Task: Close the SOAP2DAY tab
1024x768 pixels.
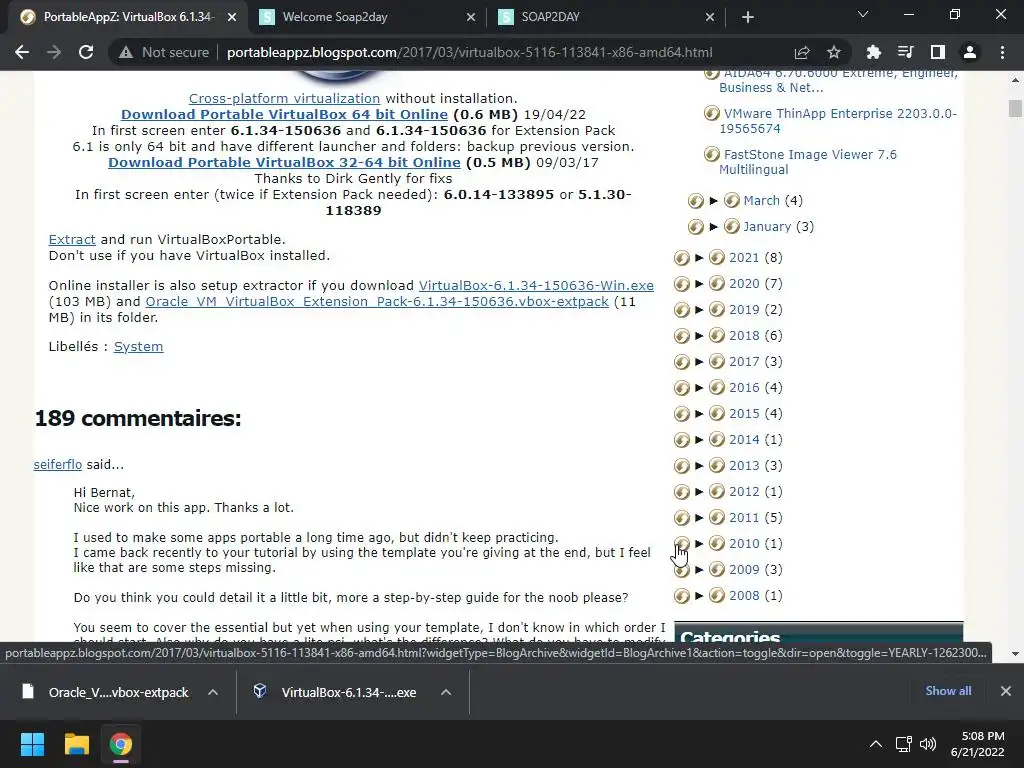Action: [710, 17]
